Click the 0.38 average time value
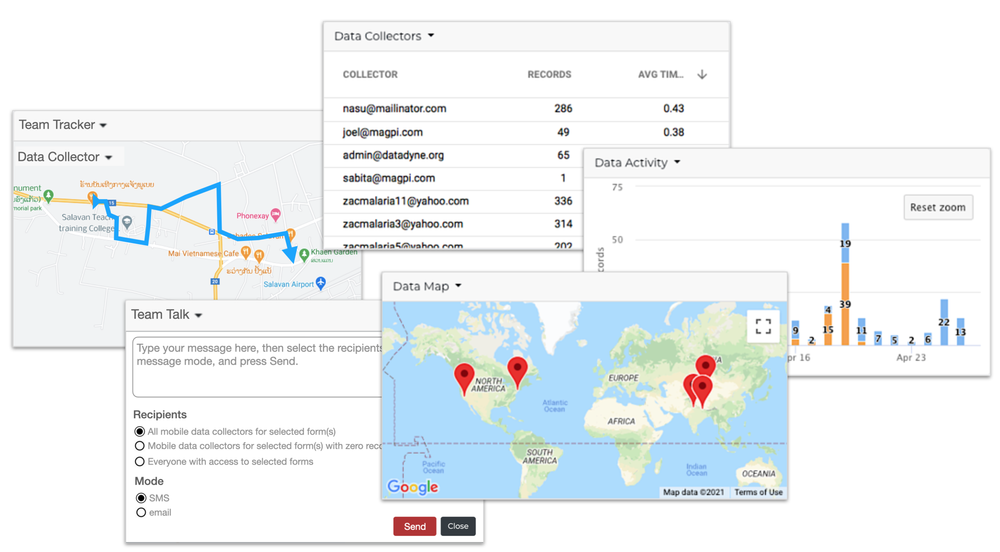Viewport: 1000px width, 552px height. pos(673,133)
